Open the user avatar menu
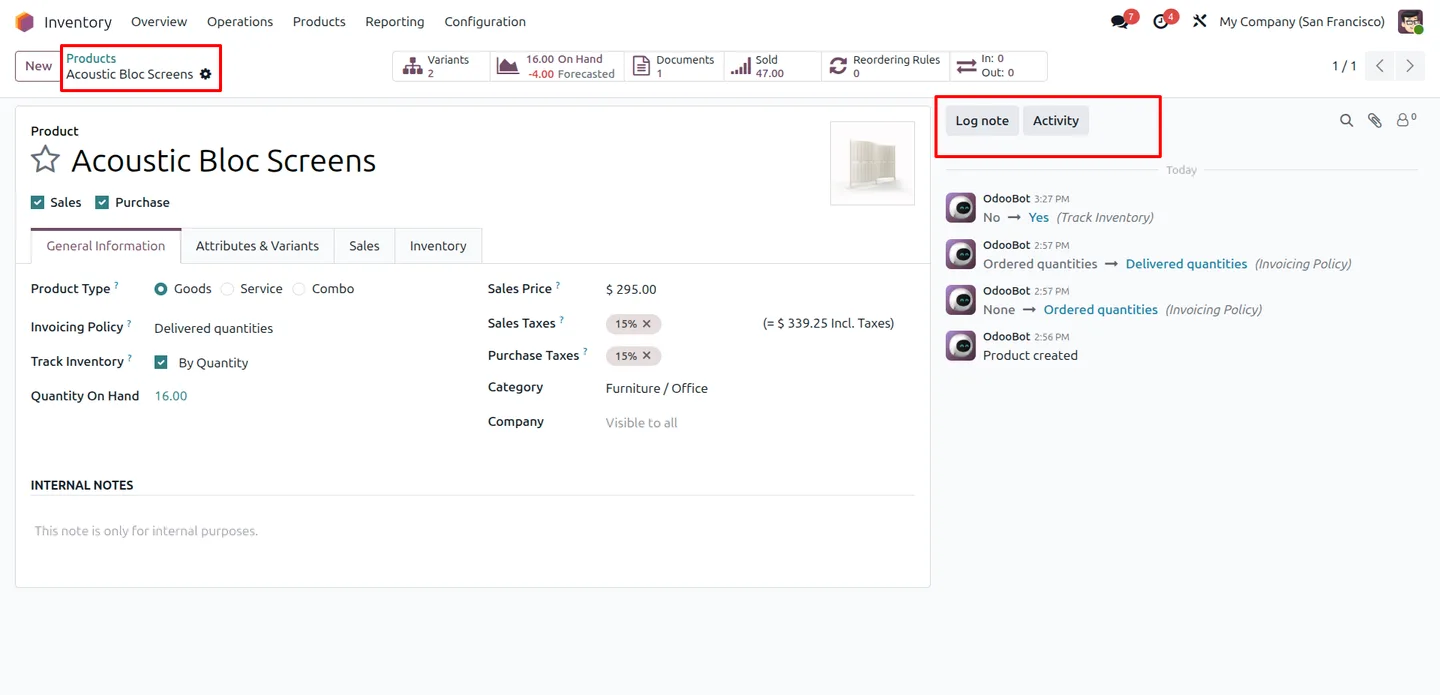Viewport: 1440px width, 695px height. point(1410,22)
